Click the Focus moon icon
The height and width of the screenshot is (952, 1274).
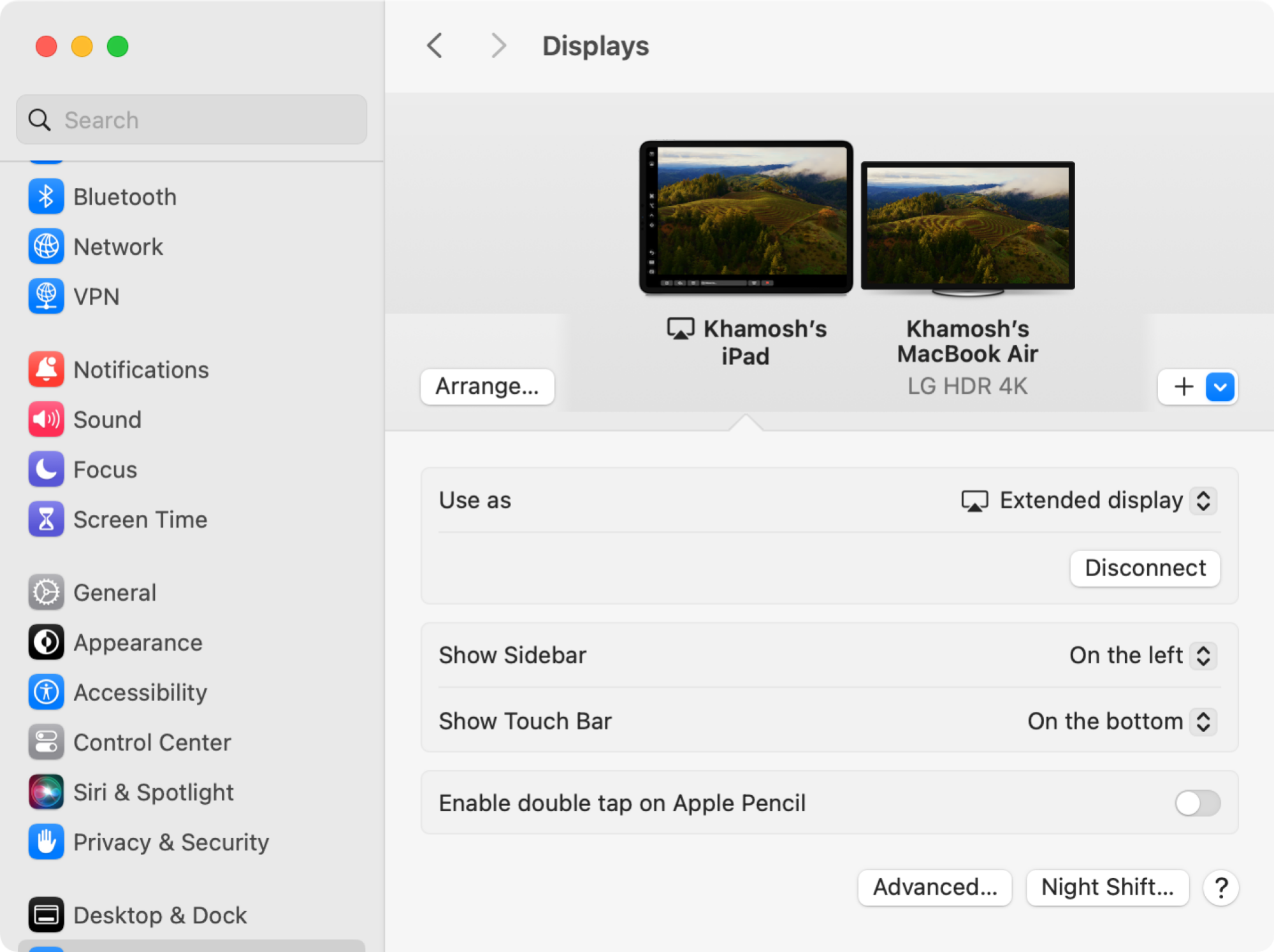pyautogui.click(x=46, y=470)
